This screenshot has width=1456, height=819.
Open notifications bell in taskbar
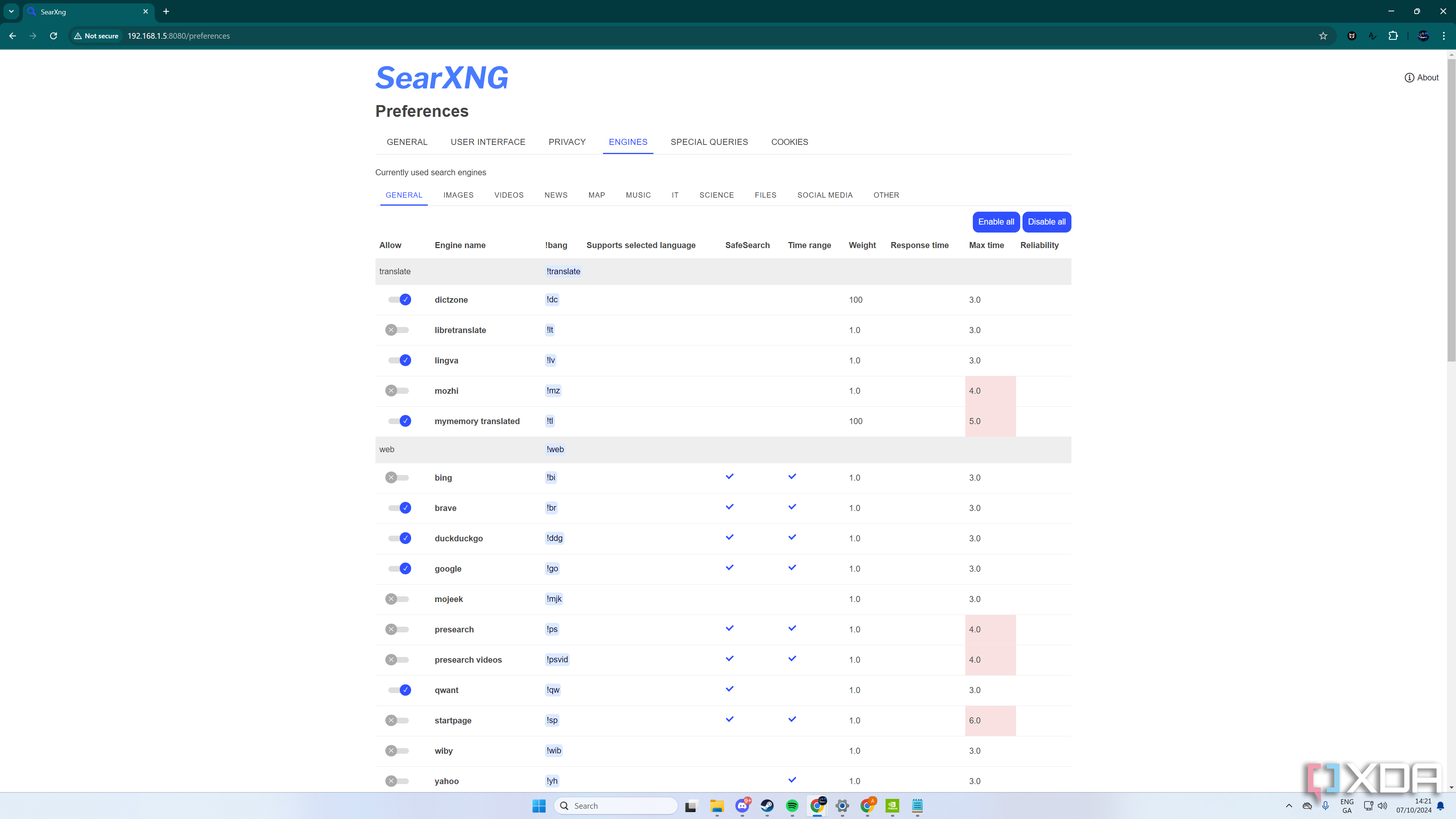click(1441, 806)
